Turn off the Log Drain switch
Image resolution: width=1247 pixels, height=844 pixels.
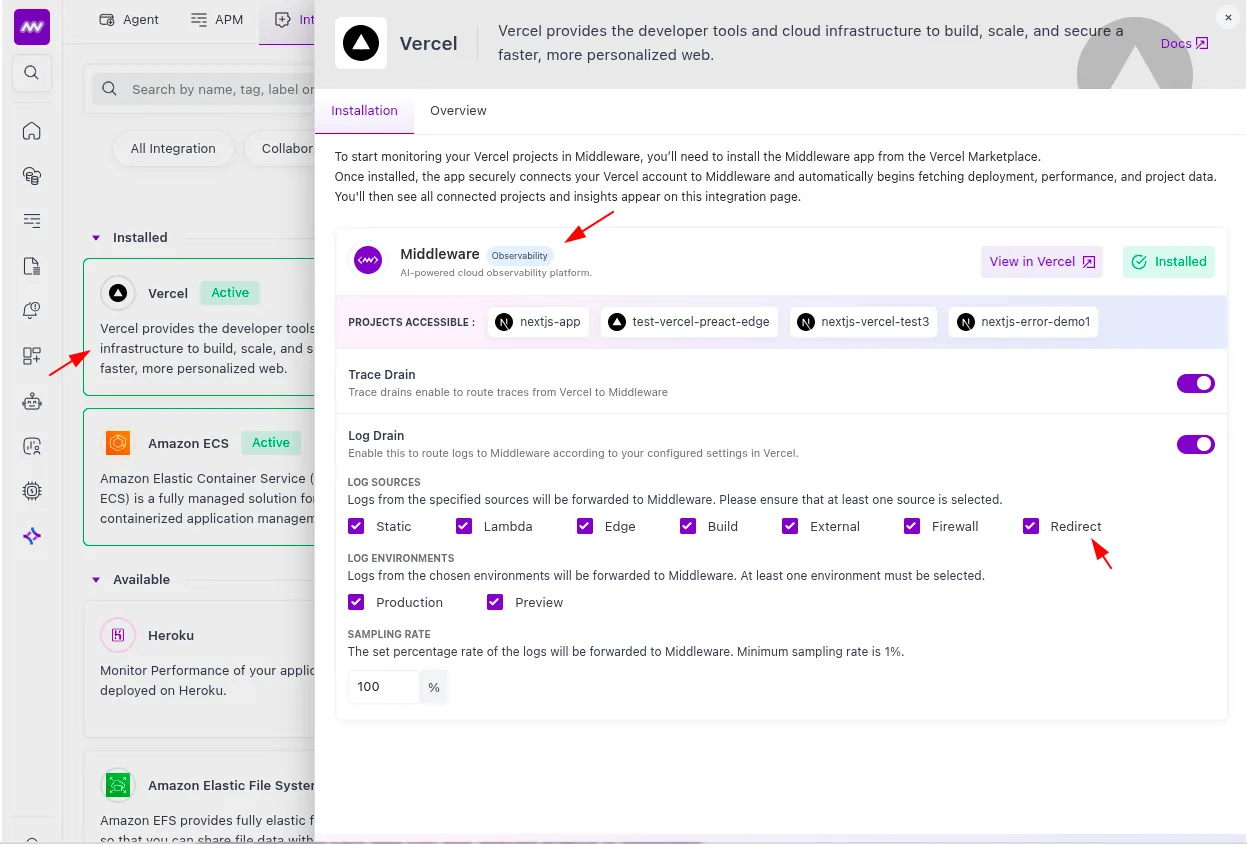[x=1195, y=444]
